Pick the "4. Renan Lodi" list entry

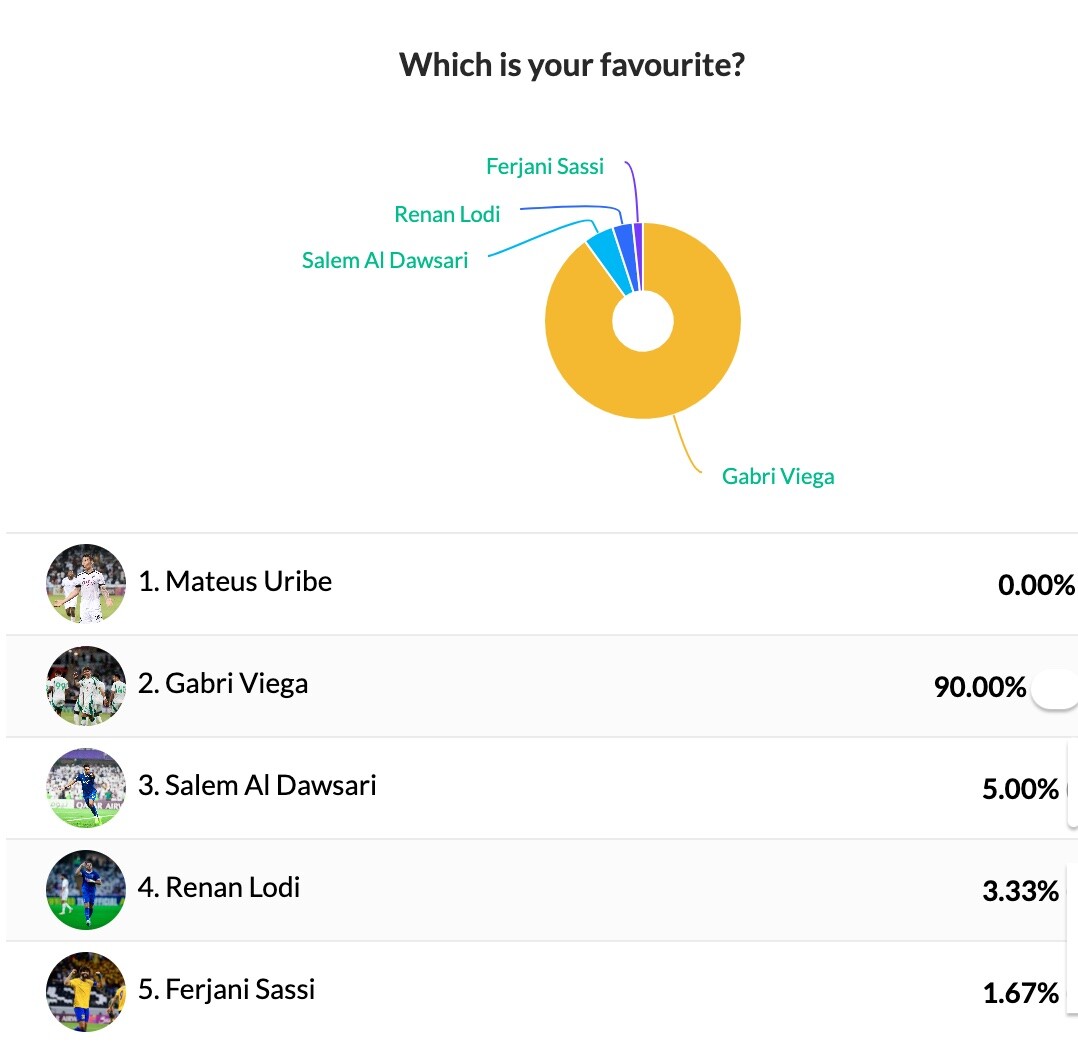[x=219, y=888]
